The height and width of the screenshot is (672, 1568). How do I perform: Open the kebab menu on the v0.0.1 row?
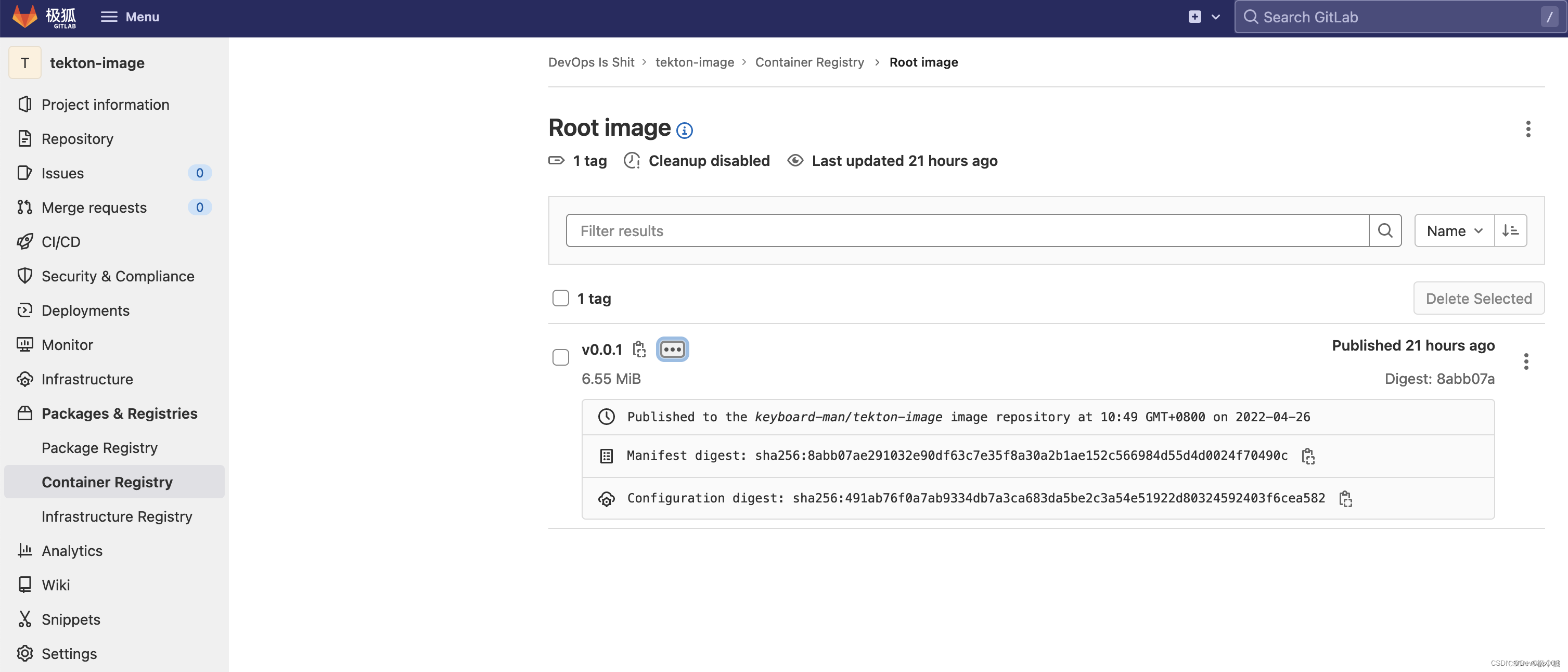(1526, 361)
